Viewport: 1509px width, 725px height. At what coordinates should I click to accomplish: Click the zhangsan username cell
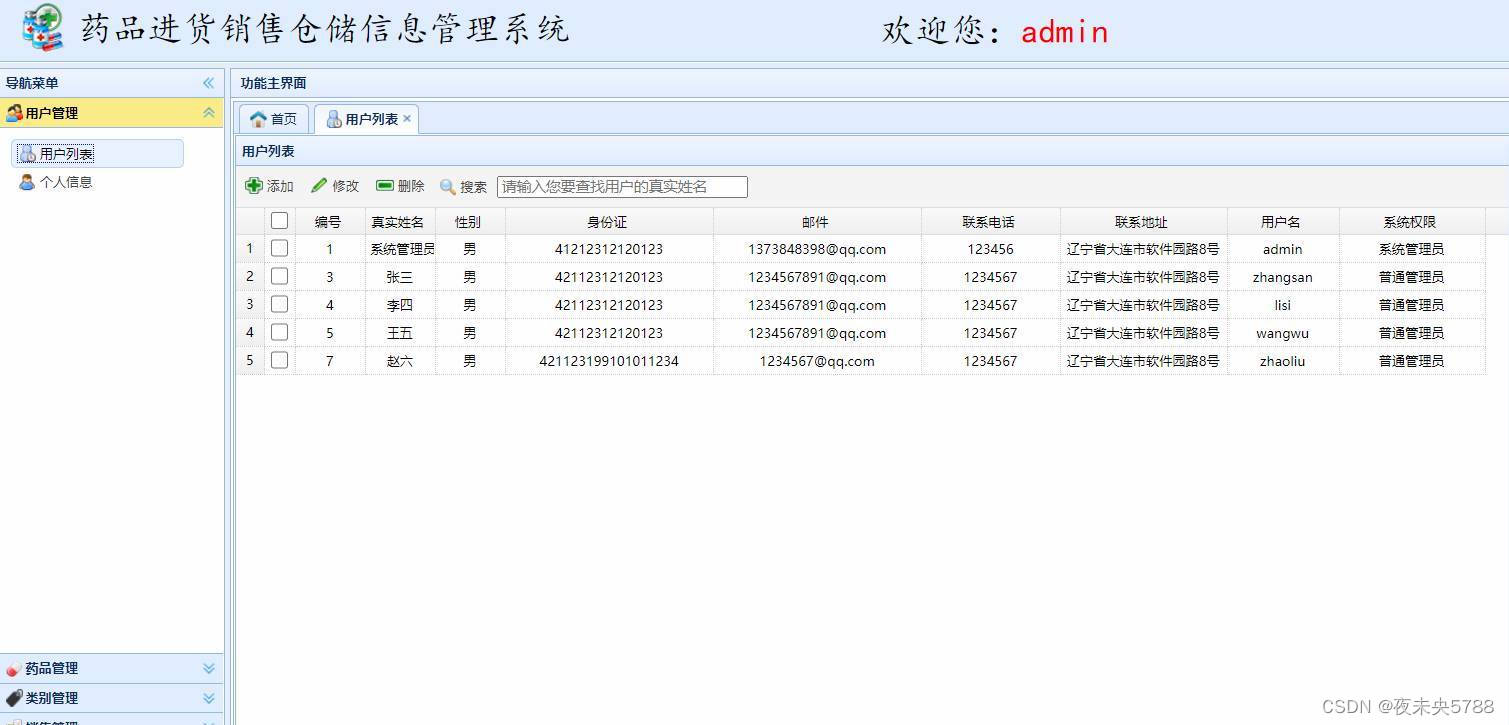1283,277
